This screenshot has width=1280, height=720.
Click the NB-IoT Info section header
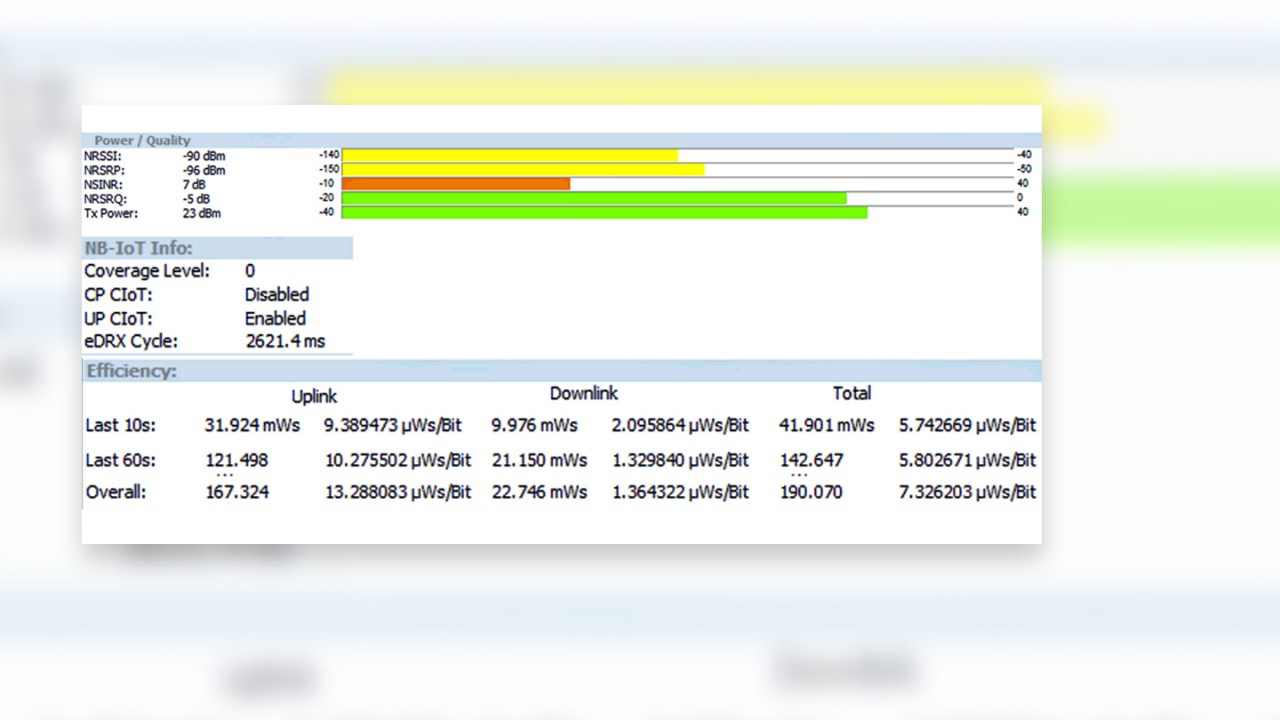pos(139,248)
